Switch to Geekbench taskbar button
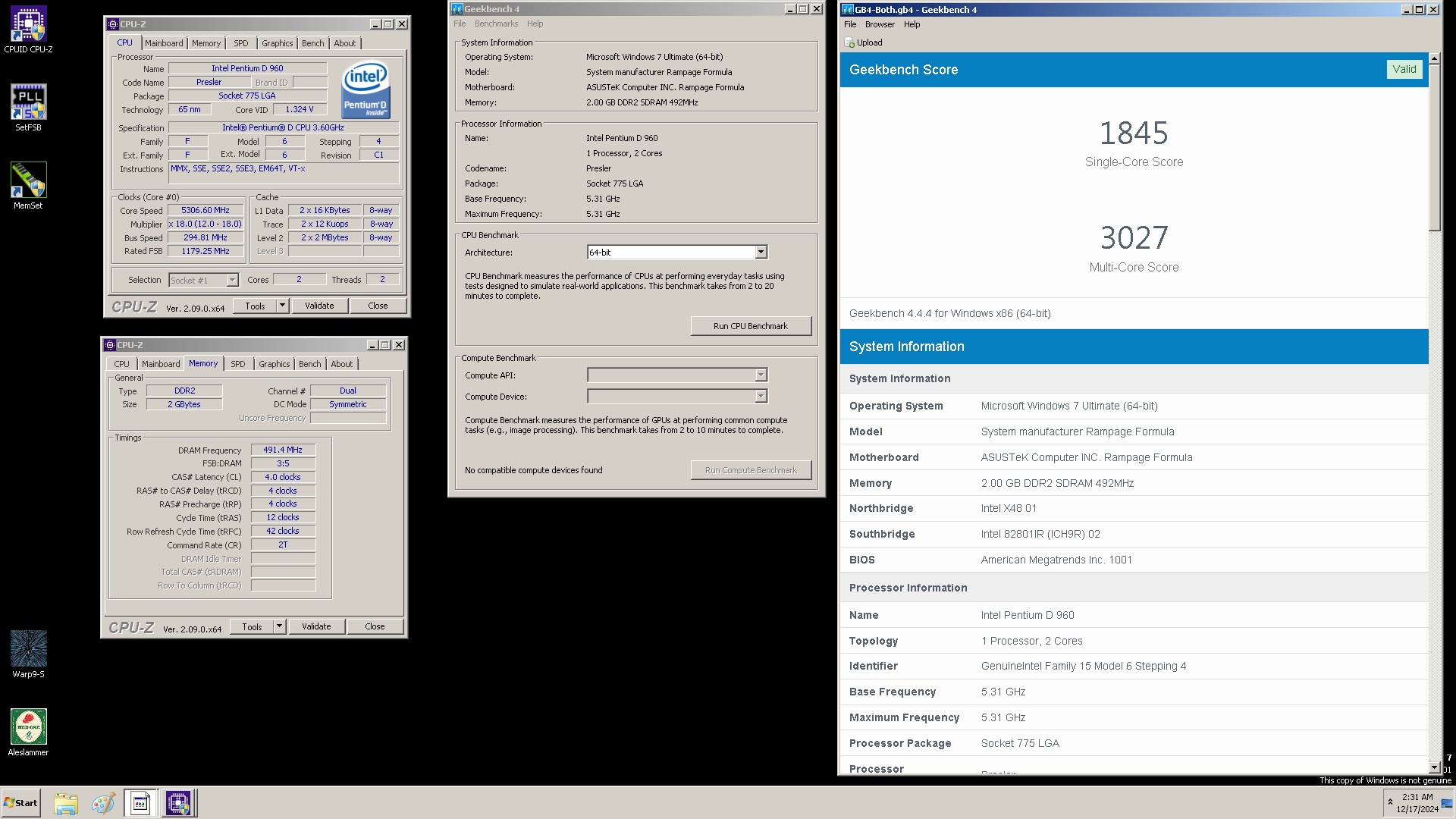The image size is (1456, 819). [x=140, y=803]
